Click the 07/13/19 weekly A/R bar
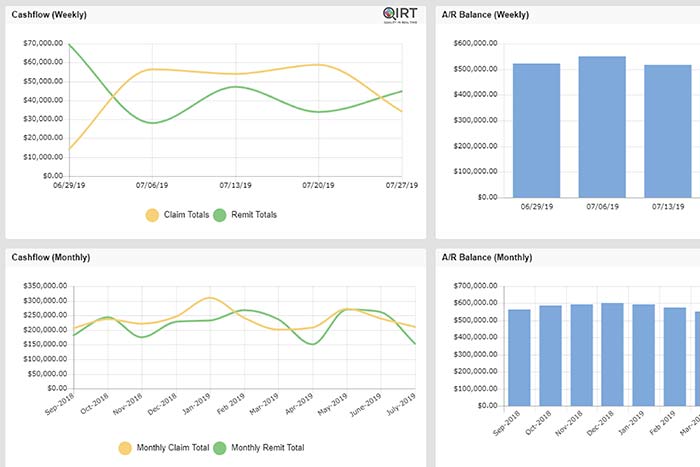Screen dimensions: 700x467 667,130
